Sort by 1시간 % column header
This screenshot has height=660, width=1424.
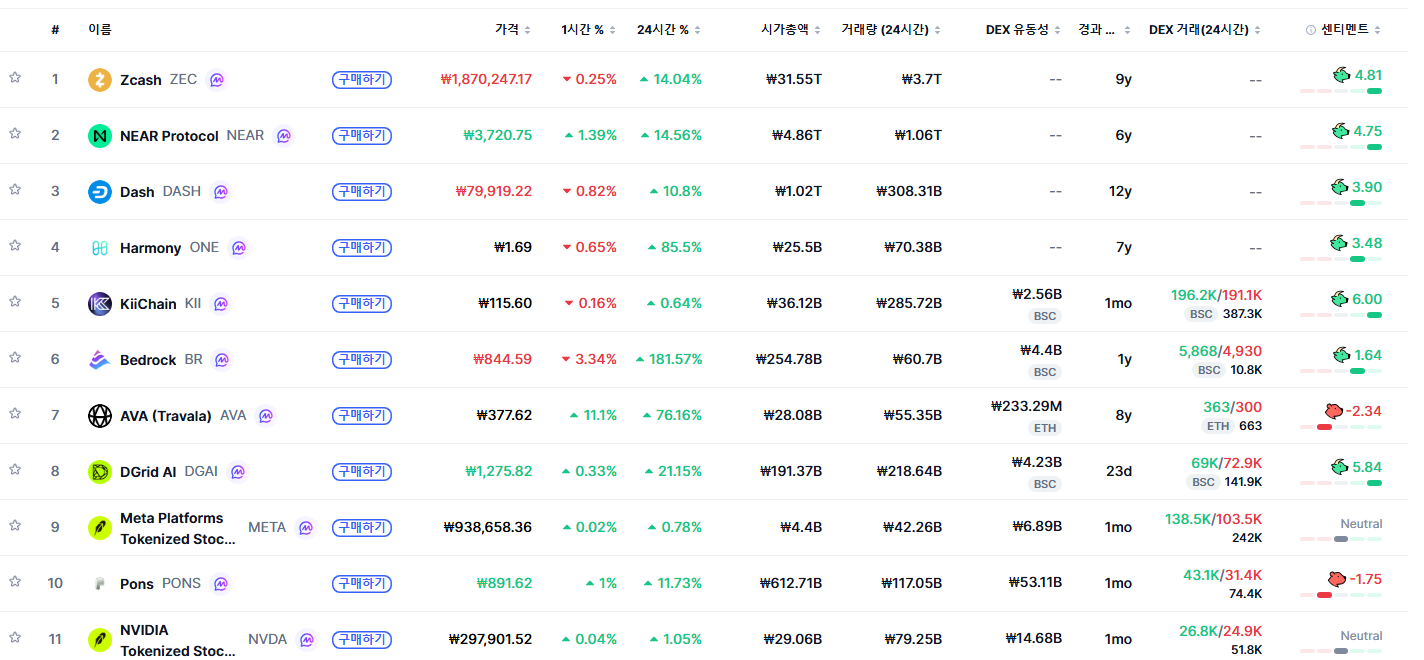point(589,30)
